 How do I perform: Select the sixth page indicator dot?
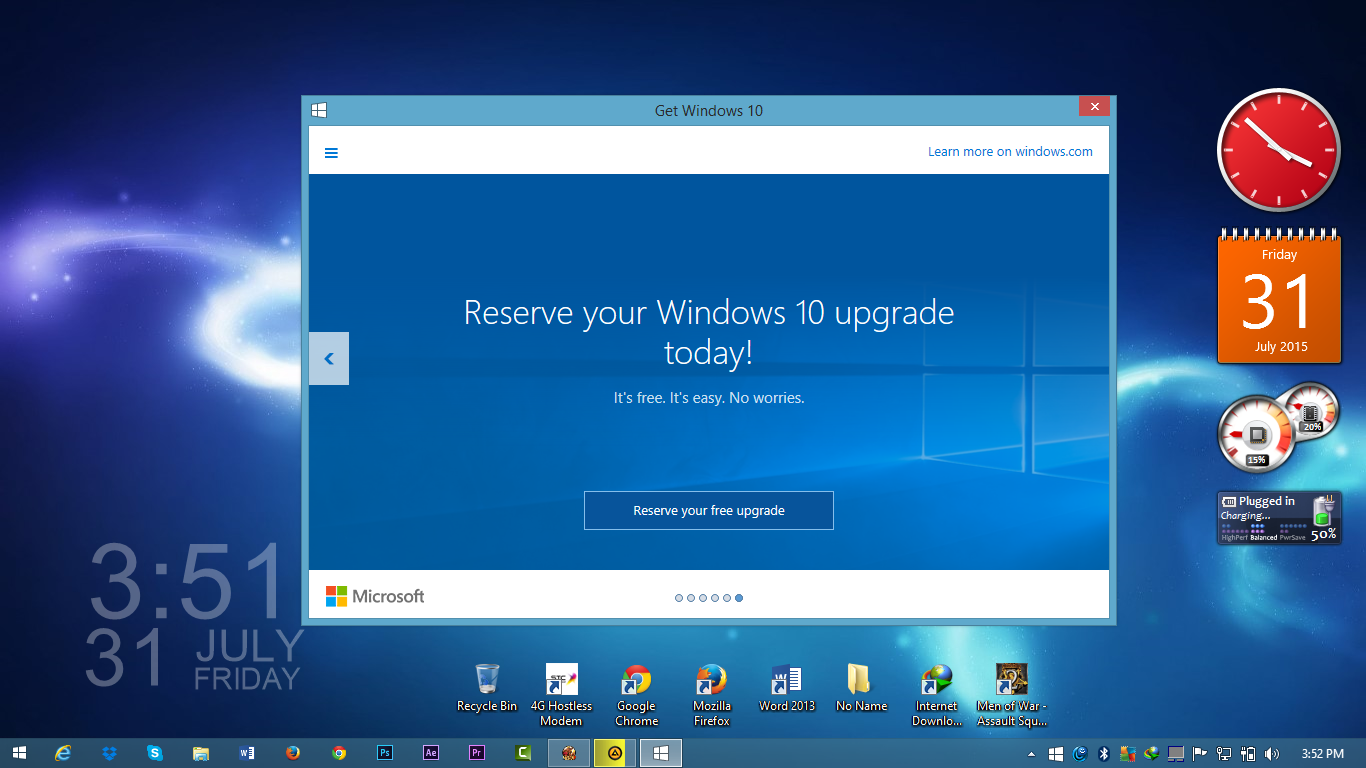point(739,598)
